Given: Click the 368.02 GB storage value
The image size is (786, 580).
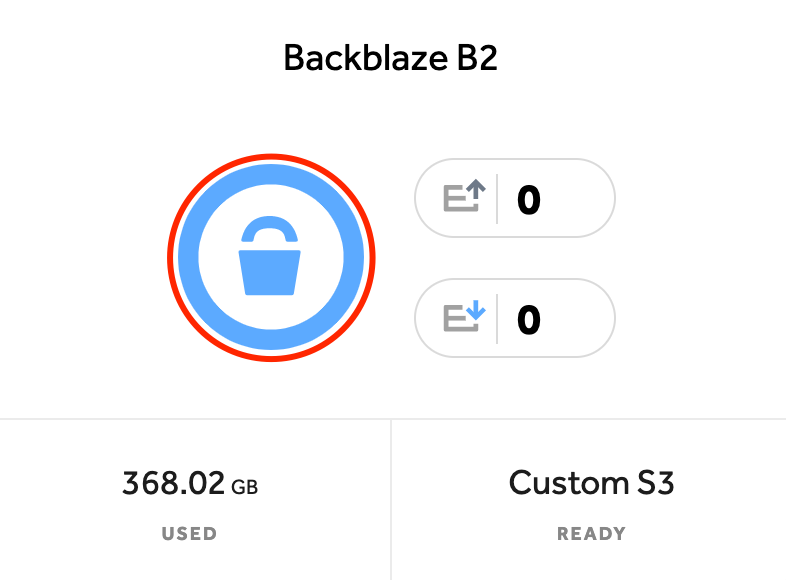Looking at the screenshot, I should pos(190,483).
